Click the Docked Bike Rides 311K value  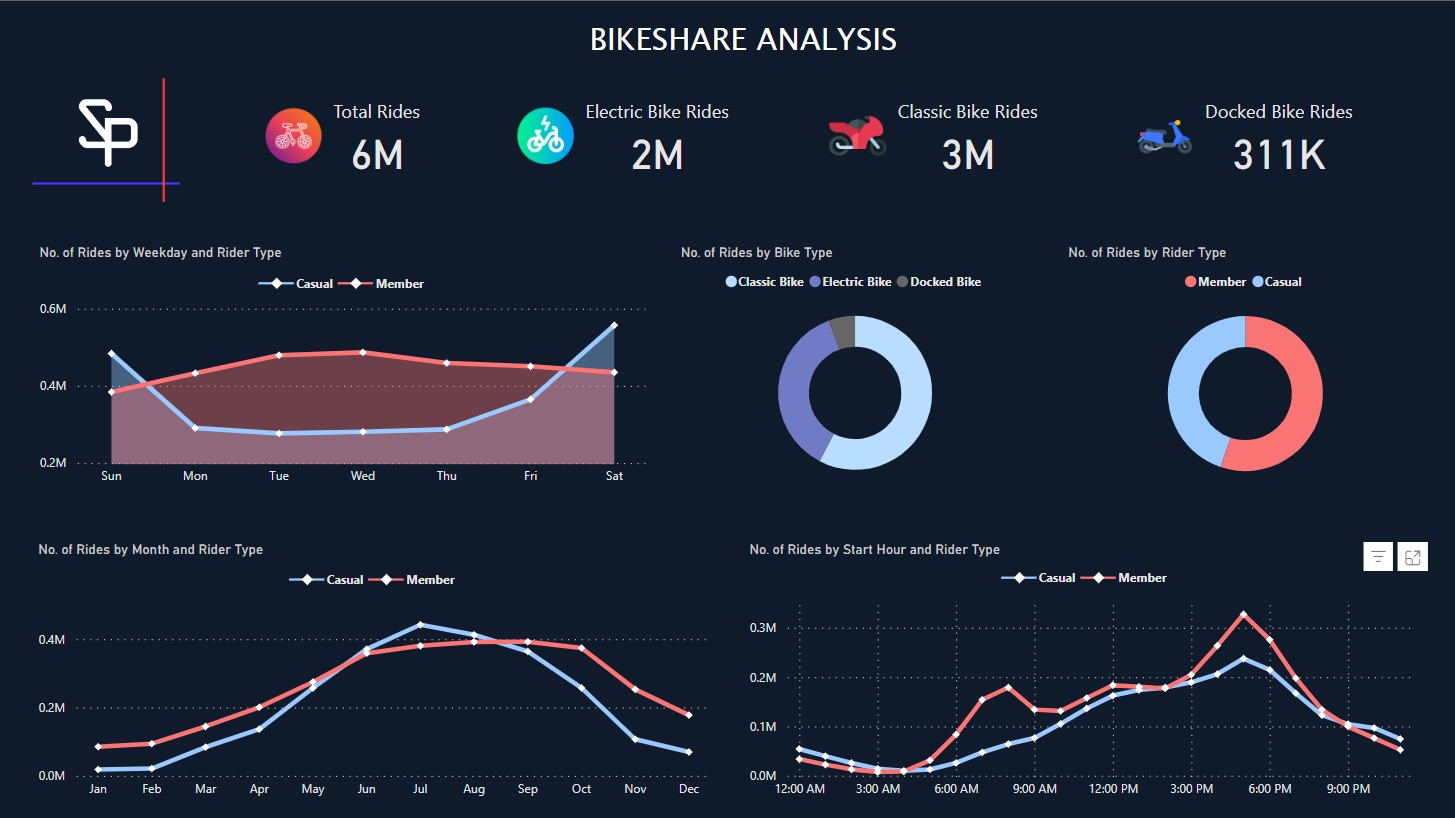pos(1279,155)
